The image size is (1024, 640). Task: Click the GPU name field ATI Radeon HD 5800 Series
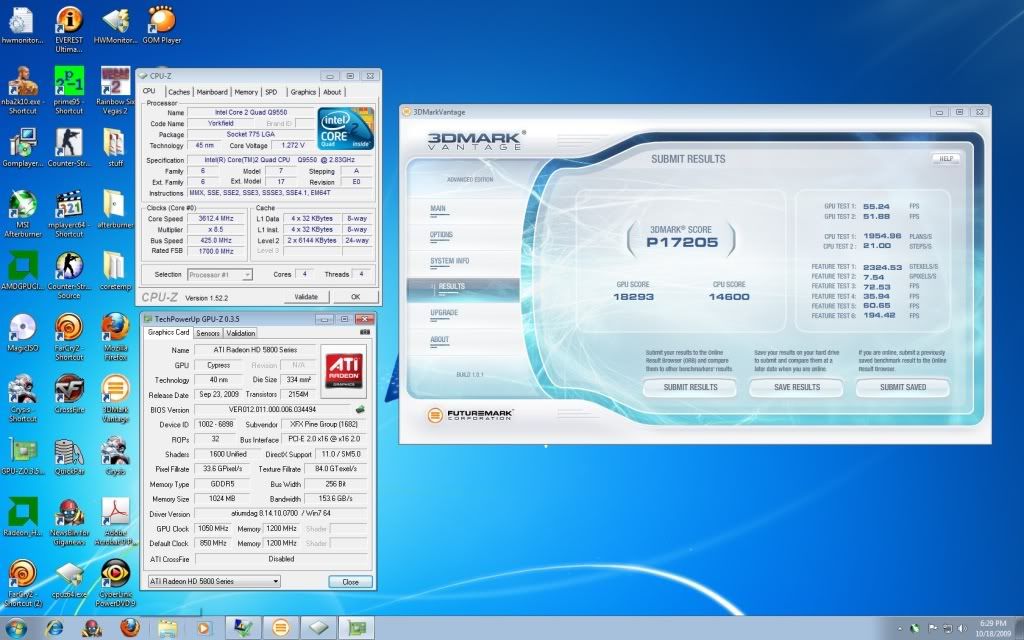pyautogui.click(x=255, y=350)
